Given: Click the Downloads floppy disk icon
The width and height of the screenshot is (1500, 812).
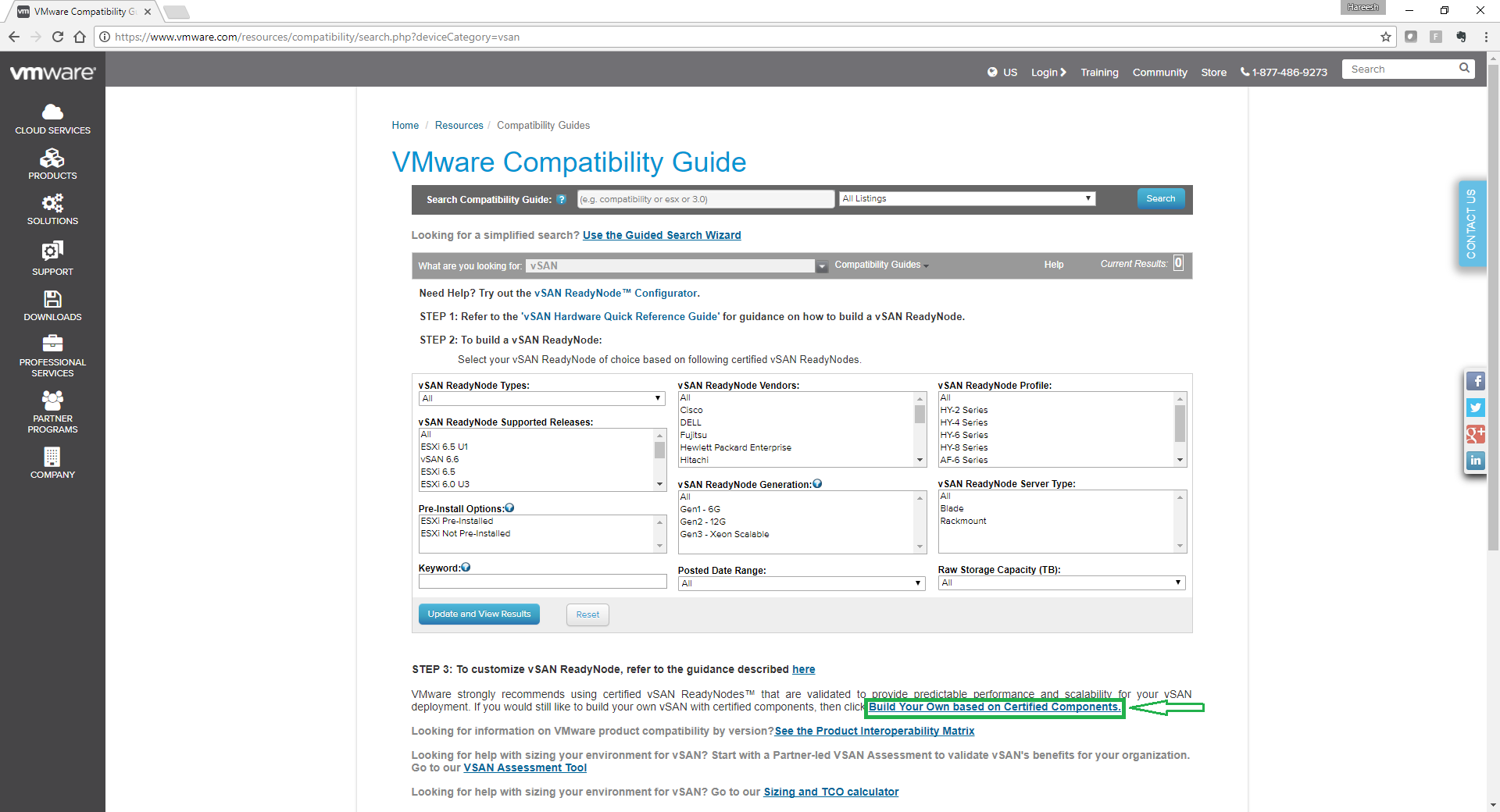Looking at the screenshot, I should click(52, 300).
